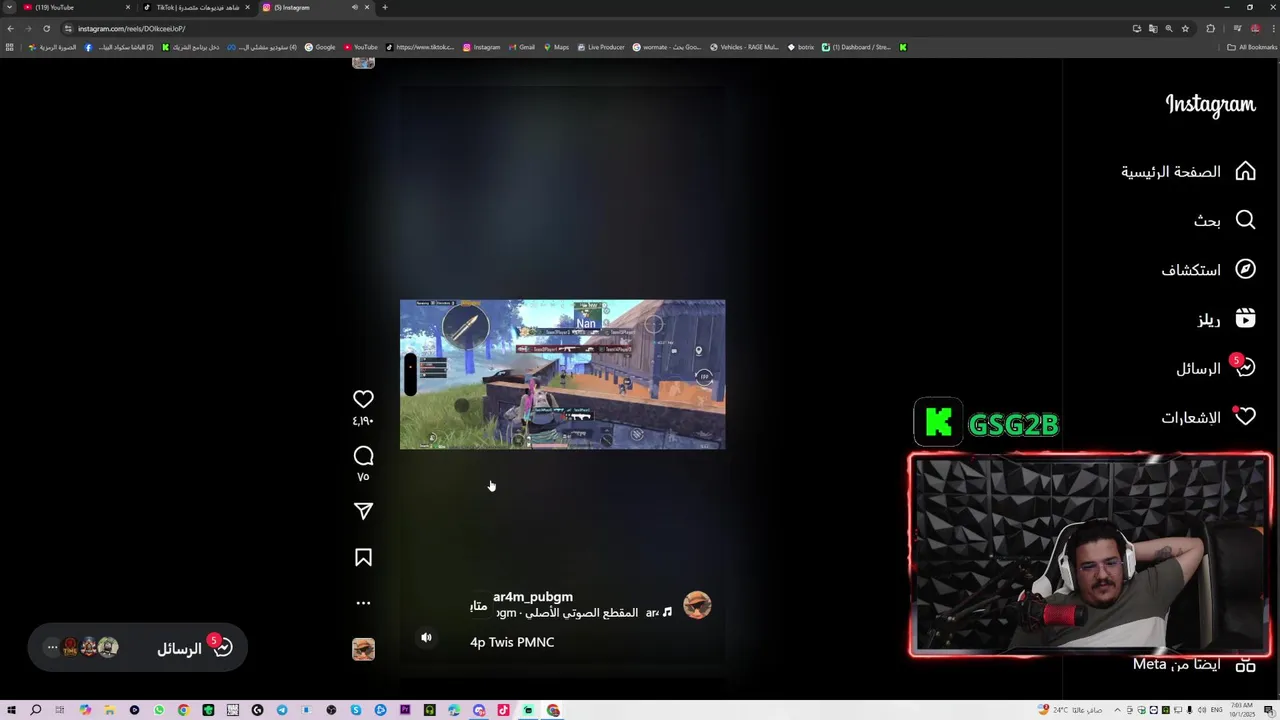Open WhatsApp from the taskbar

tap(159, 710)
